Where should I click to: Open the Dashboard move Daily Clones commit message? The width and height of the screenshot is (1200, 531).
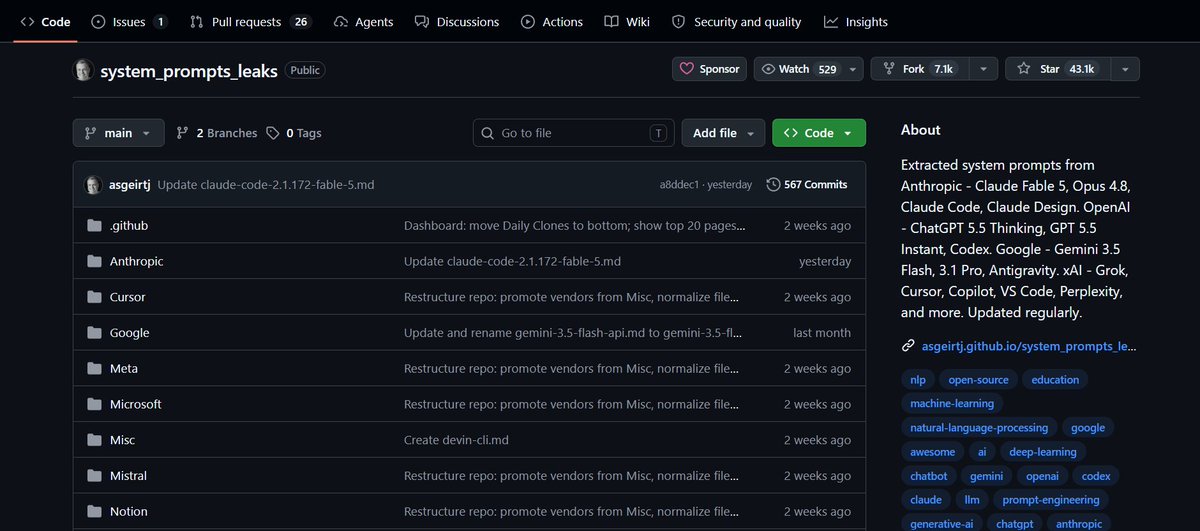[575, 226]
